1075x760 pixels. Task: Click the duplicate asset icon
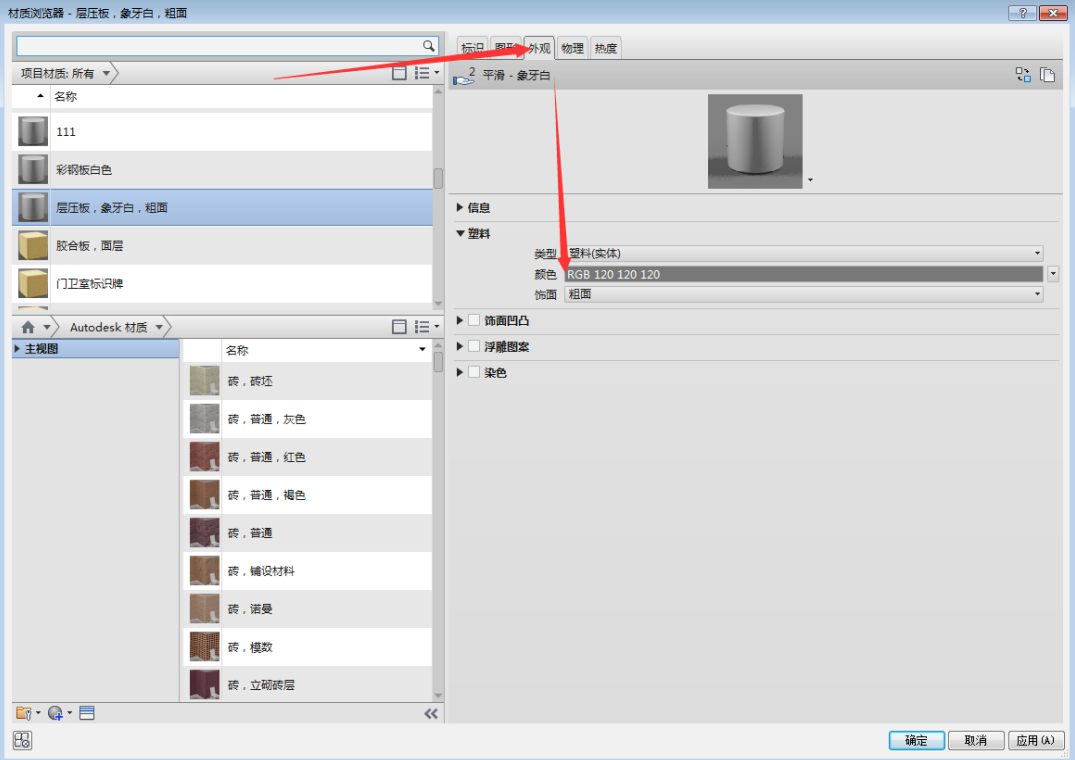1047,75
